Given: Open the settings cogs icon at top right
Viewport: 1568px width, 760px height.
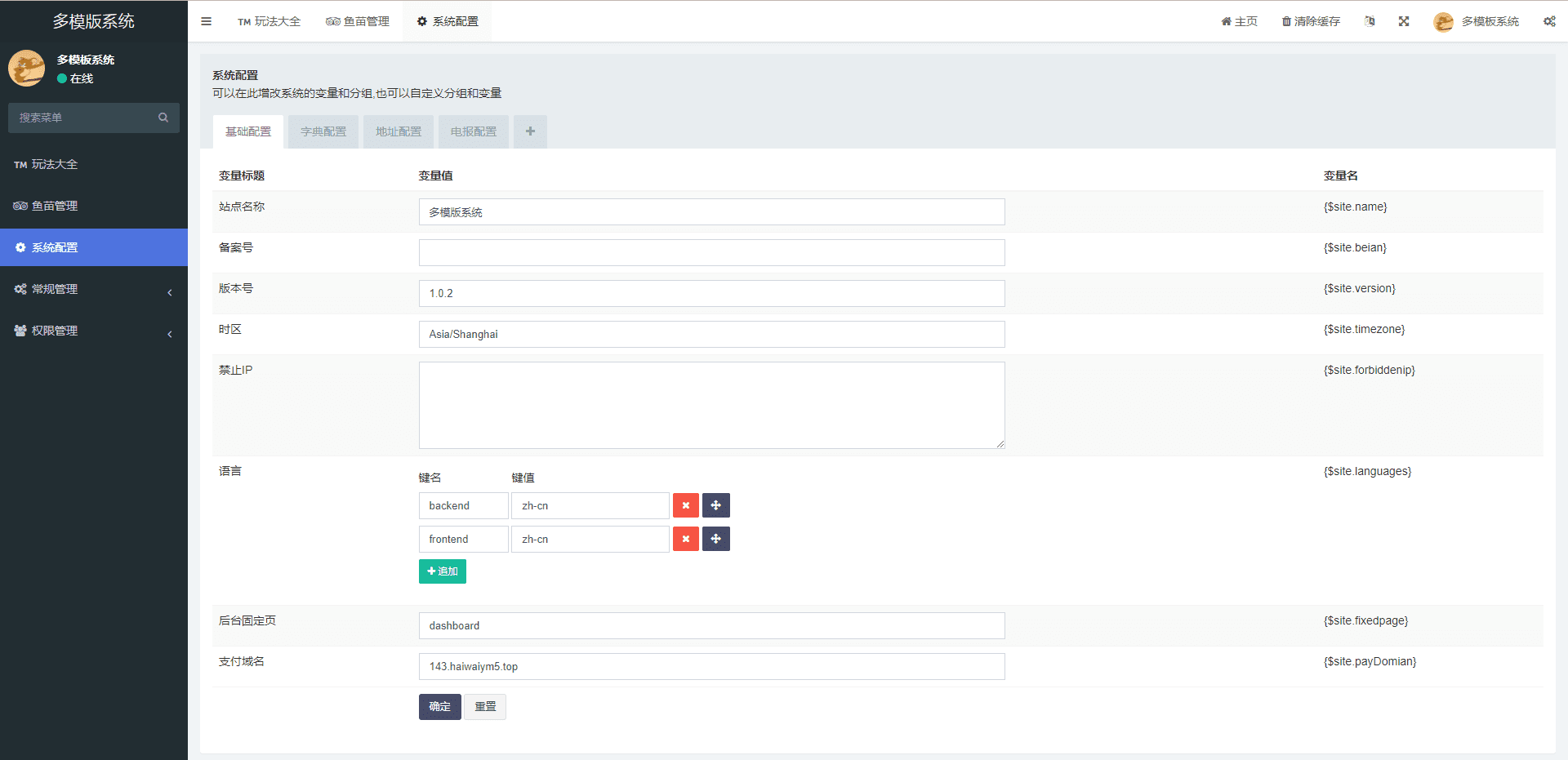Looking at the screenshot, I should (1548, 21).
